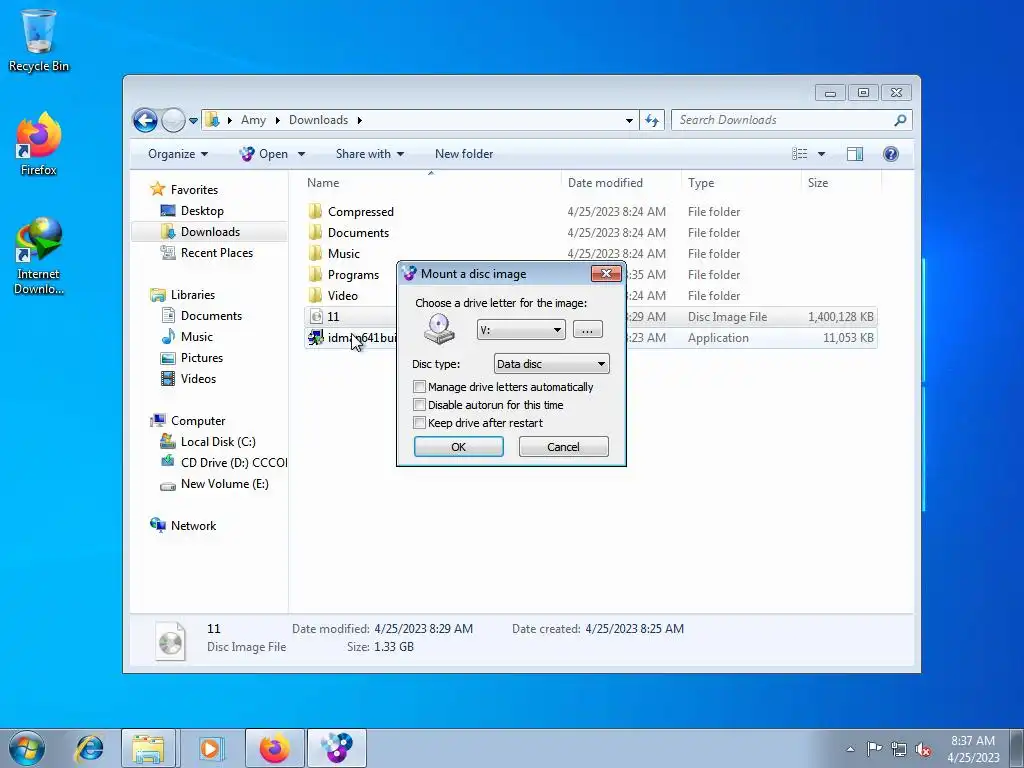Click the taskbar clock and date
The image size is (1024, 768).
(x=972, y=749)
